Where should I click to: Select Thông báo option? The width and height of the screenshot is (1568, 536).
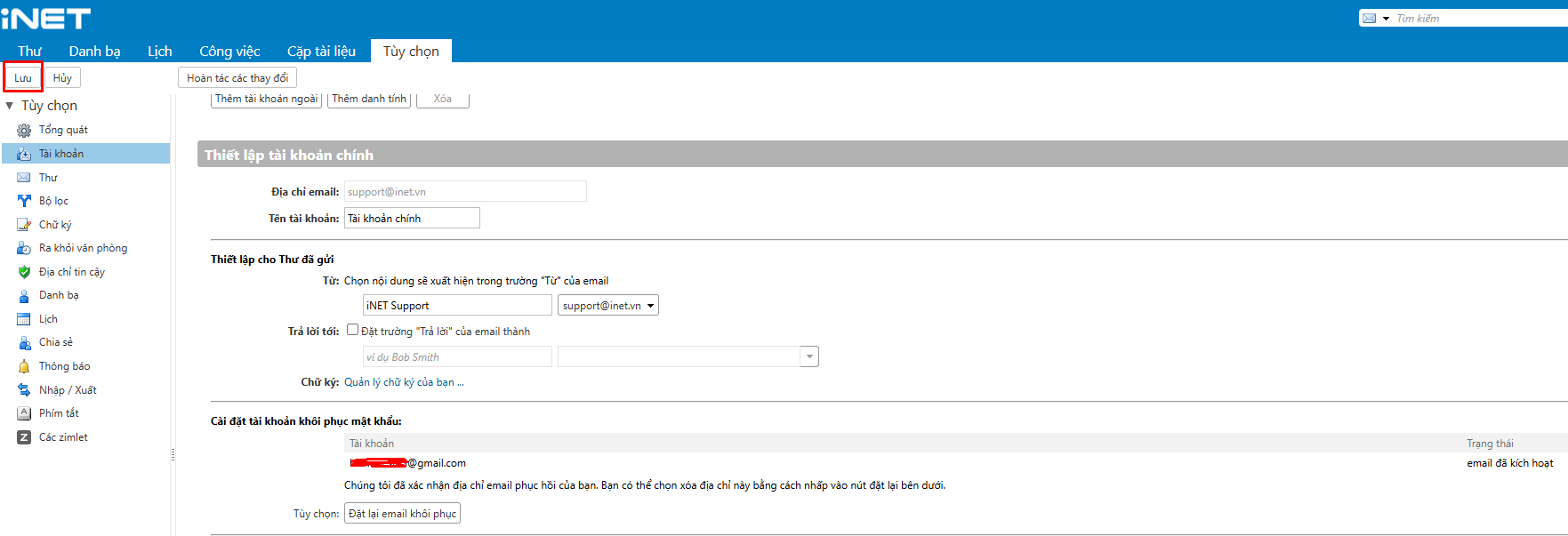click(64, 366)
